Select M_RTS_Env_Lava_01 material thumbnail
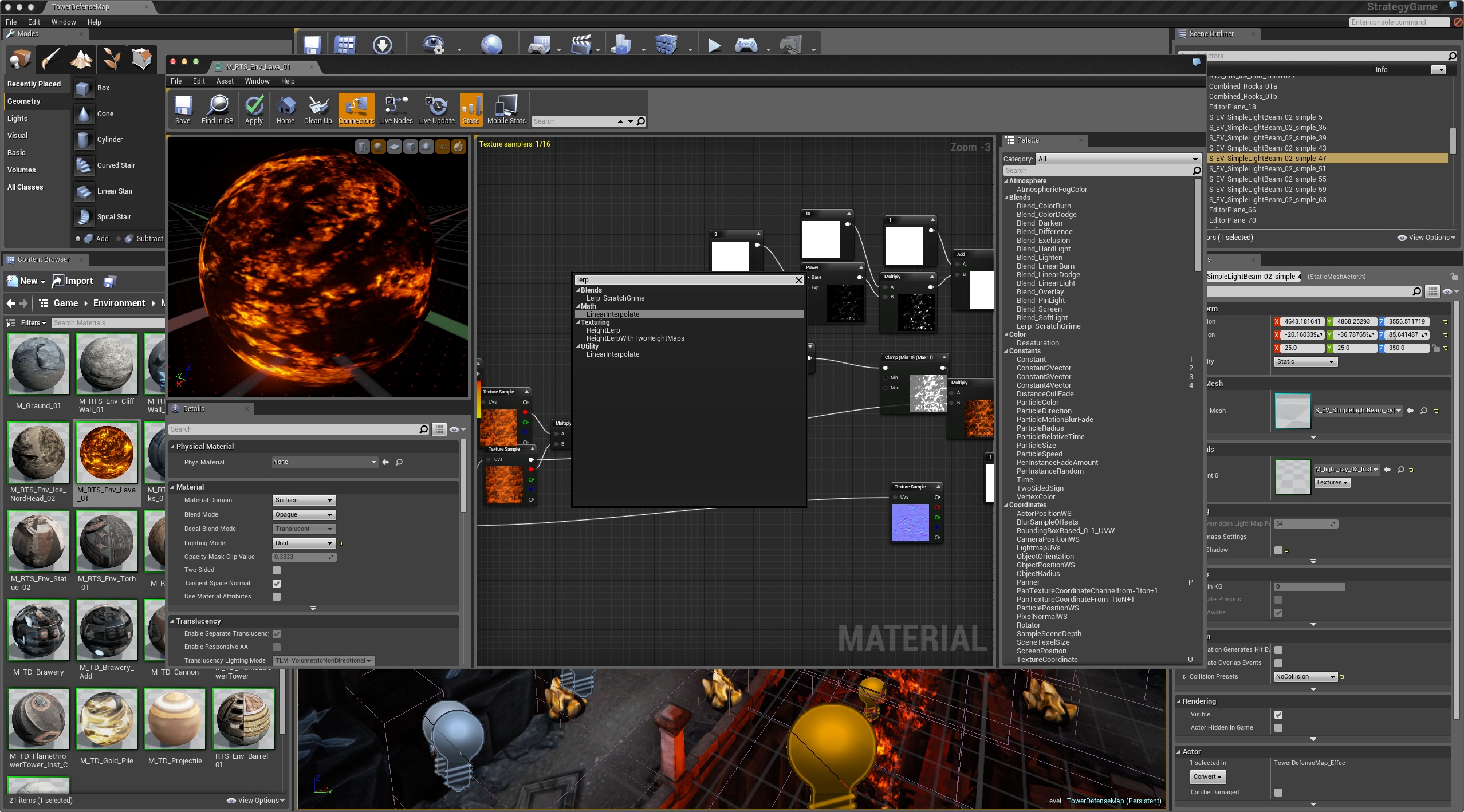The width and height of the screenshot is (1464, 812). coord(107,452)
